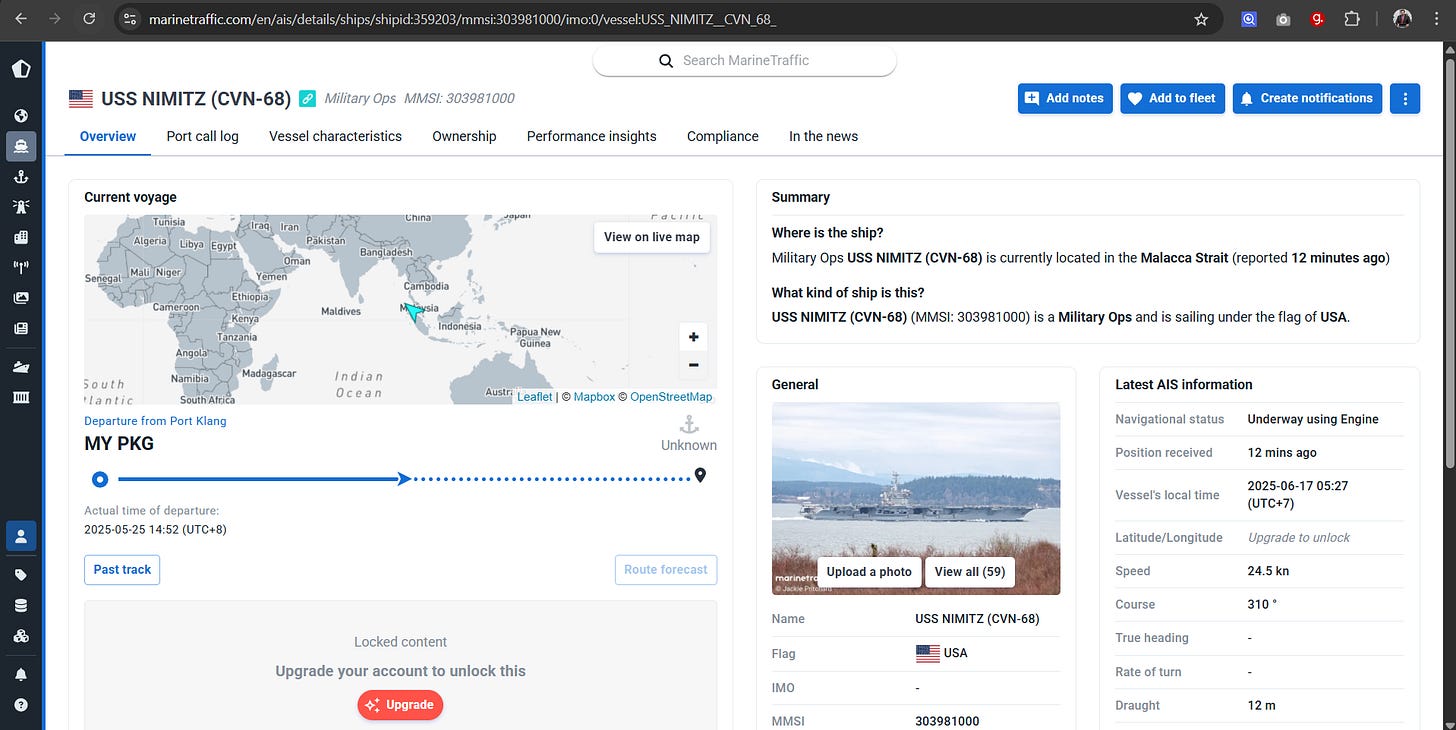Click the View all (59) button
Viewport: 1456px width, 730px height.
(970, 572)
